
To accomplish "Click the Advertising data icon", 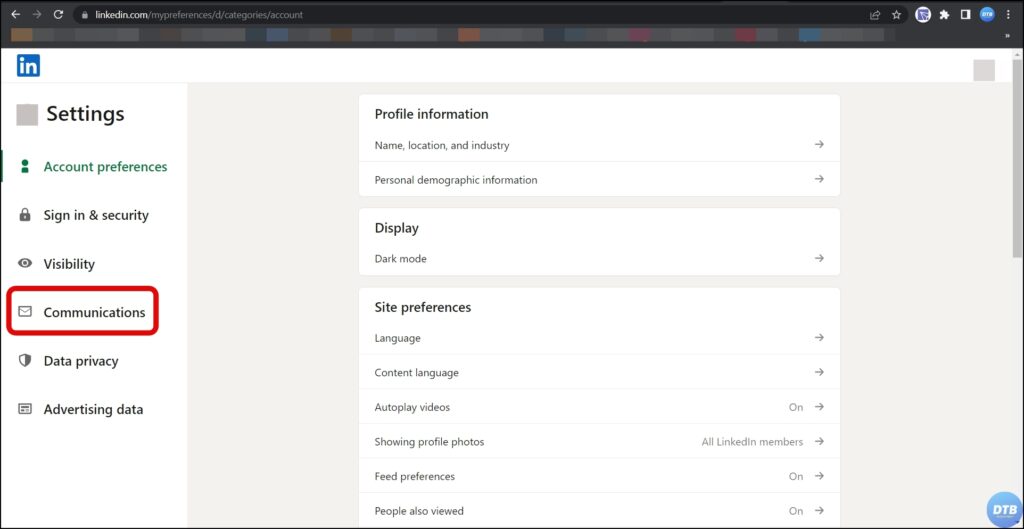I will (x=25, y=409).
